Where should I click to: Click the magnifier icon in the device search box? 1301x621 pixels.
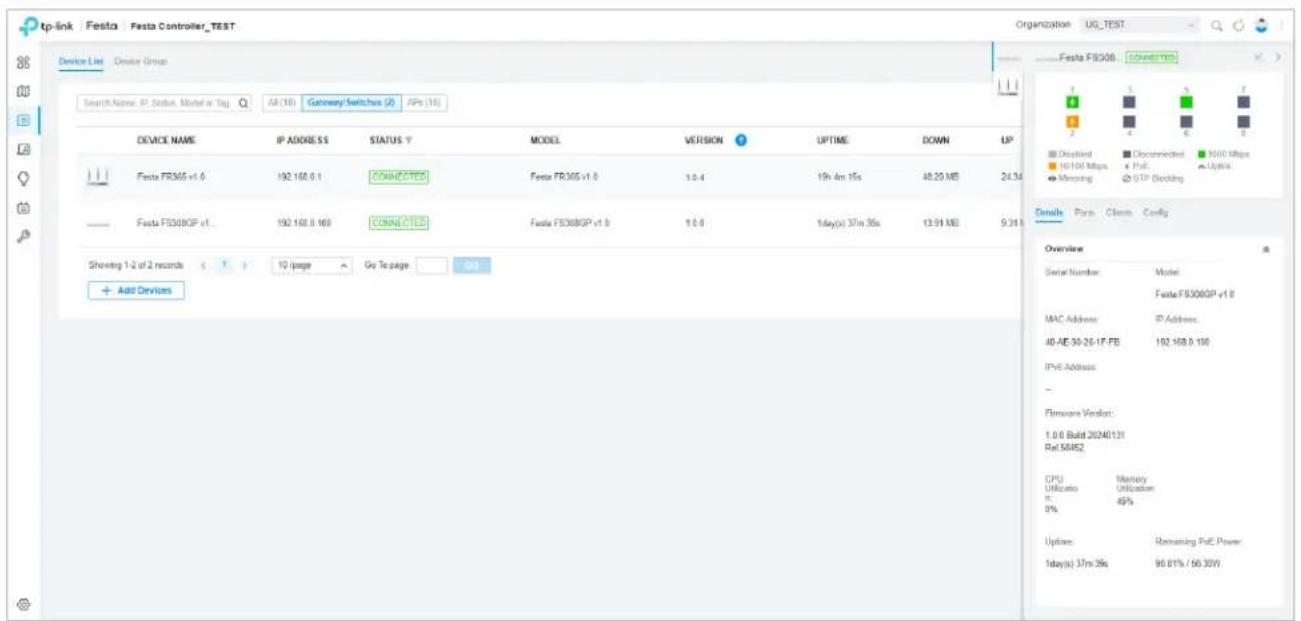(x=245, y=105)
